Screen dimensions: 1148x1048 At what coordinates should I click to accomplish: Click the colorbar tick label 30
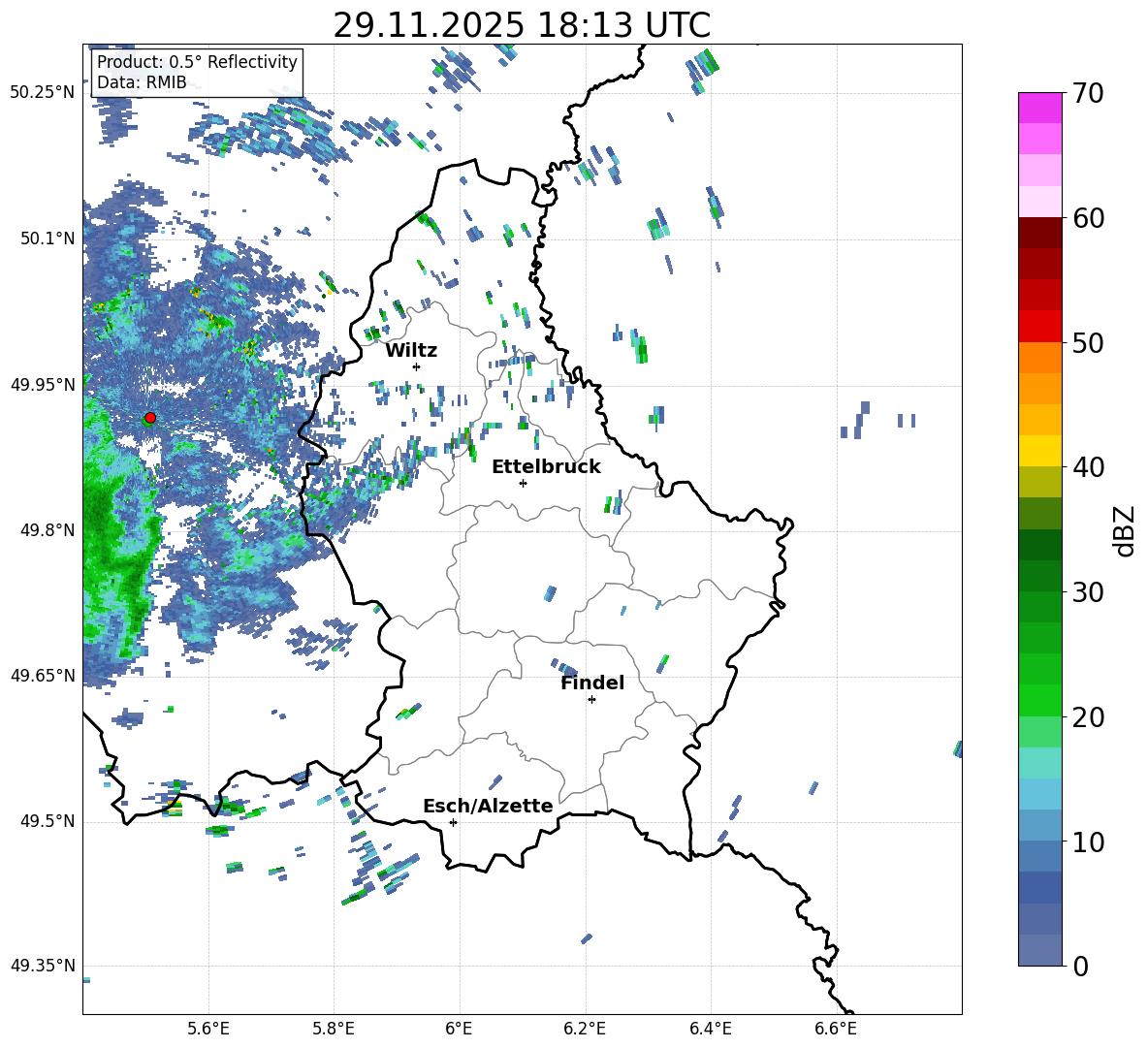[x=1088, y=592]
